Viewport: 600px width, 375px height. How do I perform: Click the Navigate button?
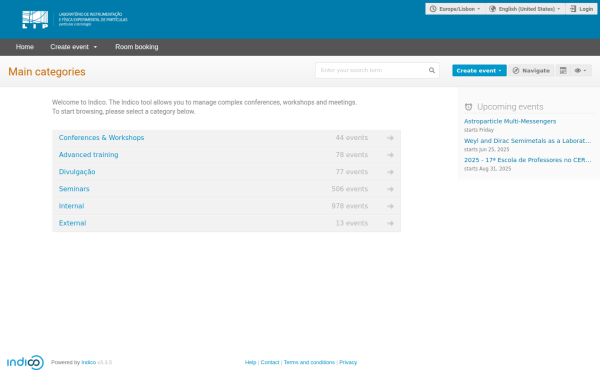point(531,70)
